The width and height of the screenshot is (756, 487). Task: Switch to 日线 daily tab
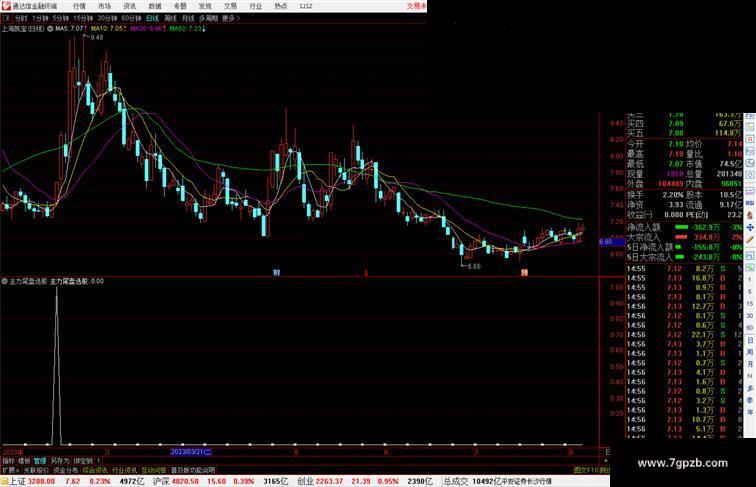(x=152, y=18)
